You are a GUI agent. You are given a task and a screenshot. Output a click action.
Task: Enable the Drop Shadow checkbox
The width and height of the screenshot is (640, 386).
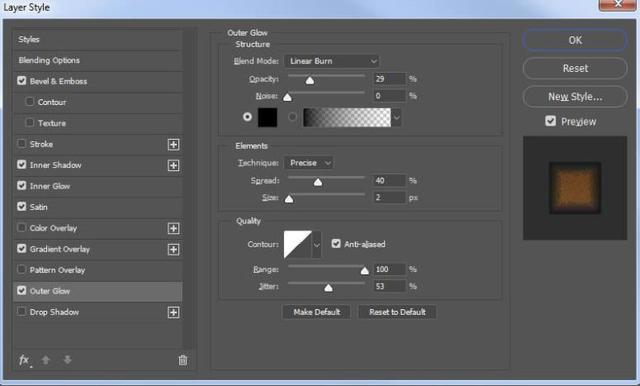[22, 312]
